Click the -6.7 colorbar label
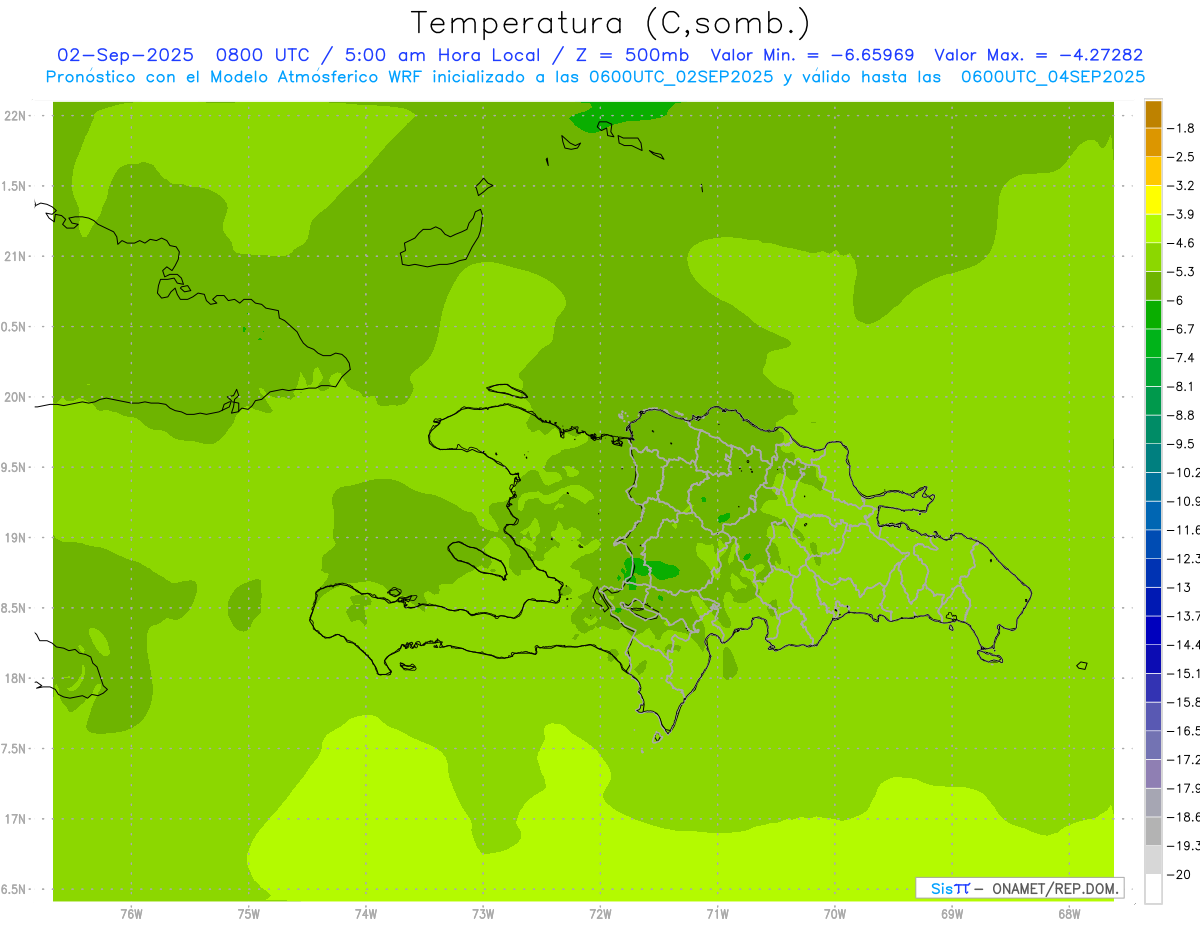This screenshot has width=1200, height=927. point(1181,329)
